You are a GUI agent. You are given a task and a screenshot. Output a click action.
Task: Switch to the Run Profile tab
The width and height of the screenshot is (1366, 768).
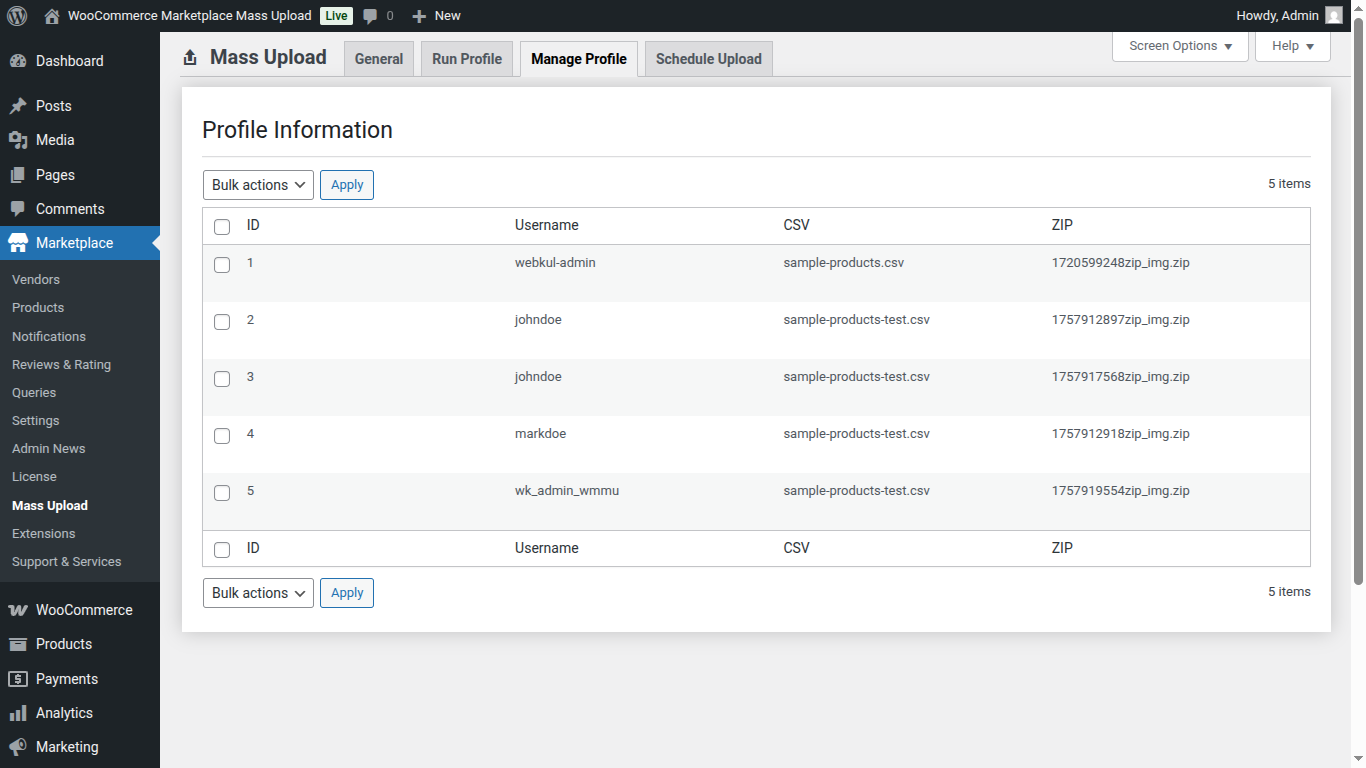[x=466, y=58]
